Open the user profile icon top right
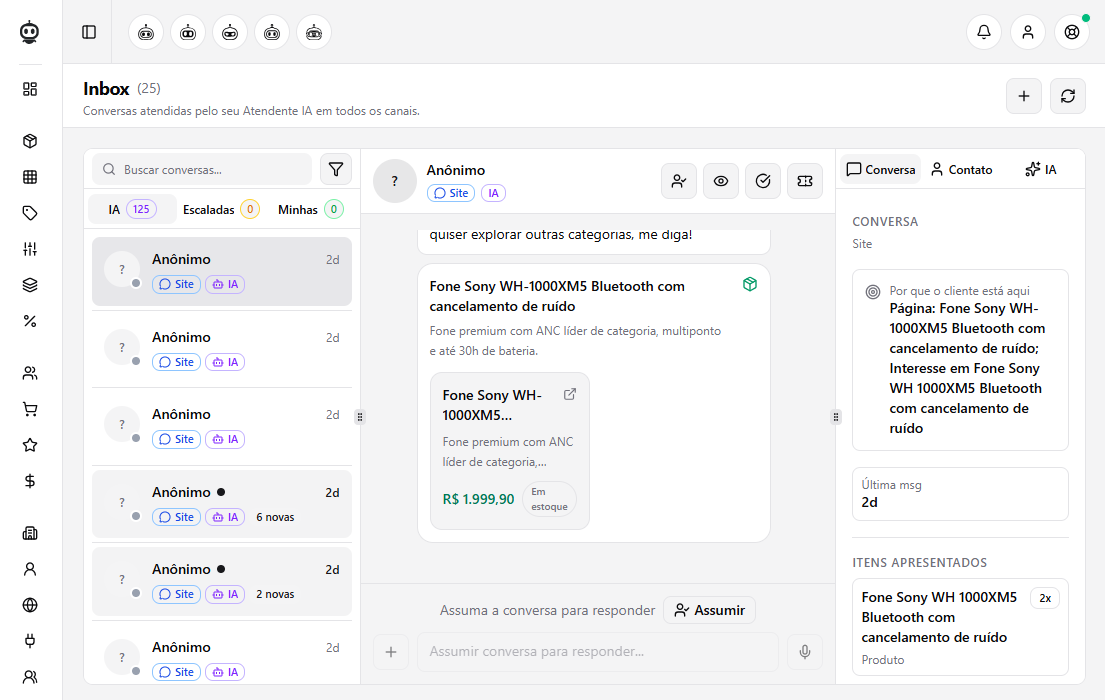 1027,32
